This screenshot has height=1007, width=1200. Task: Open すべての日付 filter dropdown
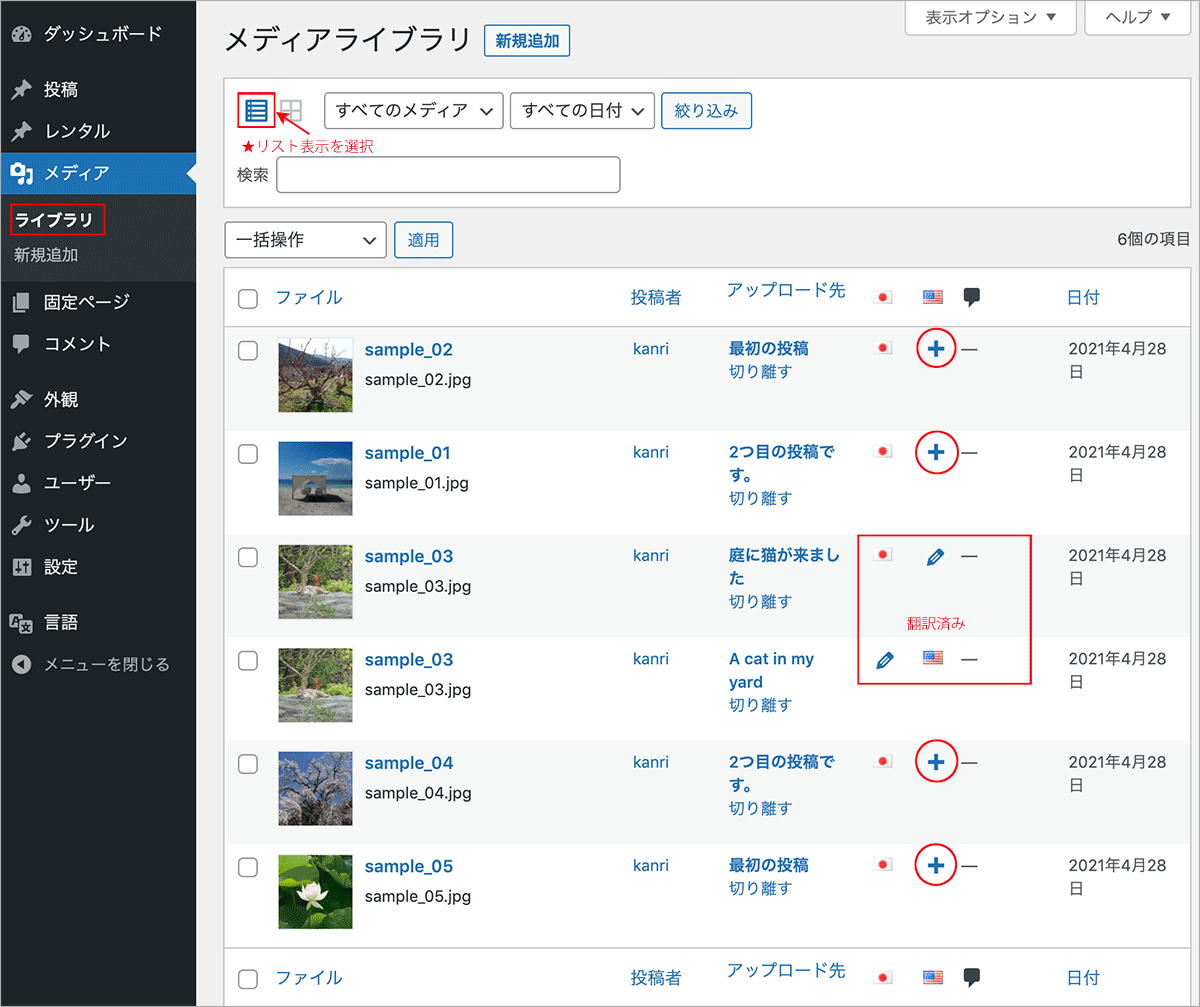(x=582, y=110)
